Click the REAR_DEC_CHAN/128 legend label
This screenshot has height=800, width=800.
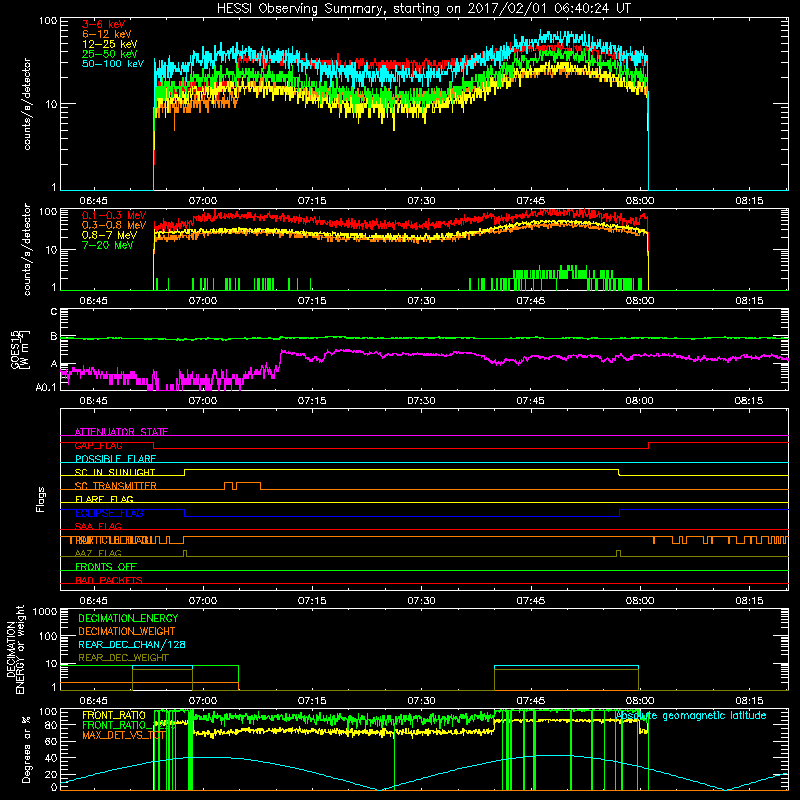[132, 644]
